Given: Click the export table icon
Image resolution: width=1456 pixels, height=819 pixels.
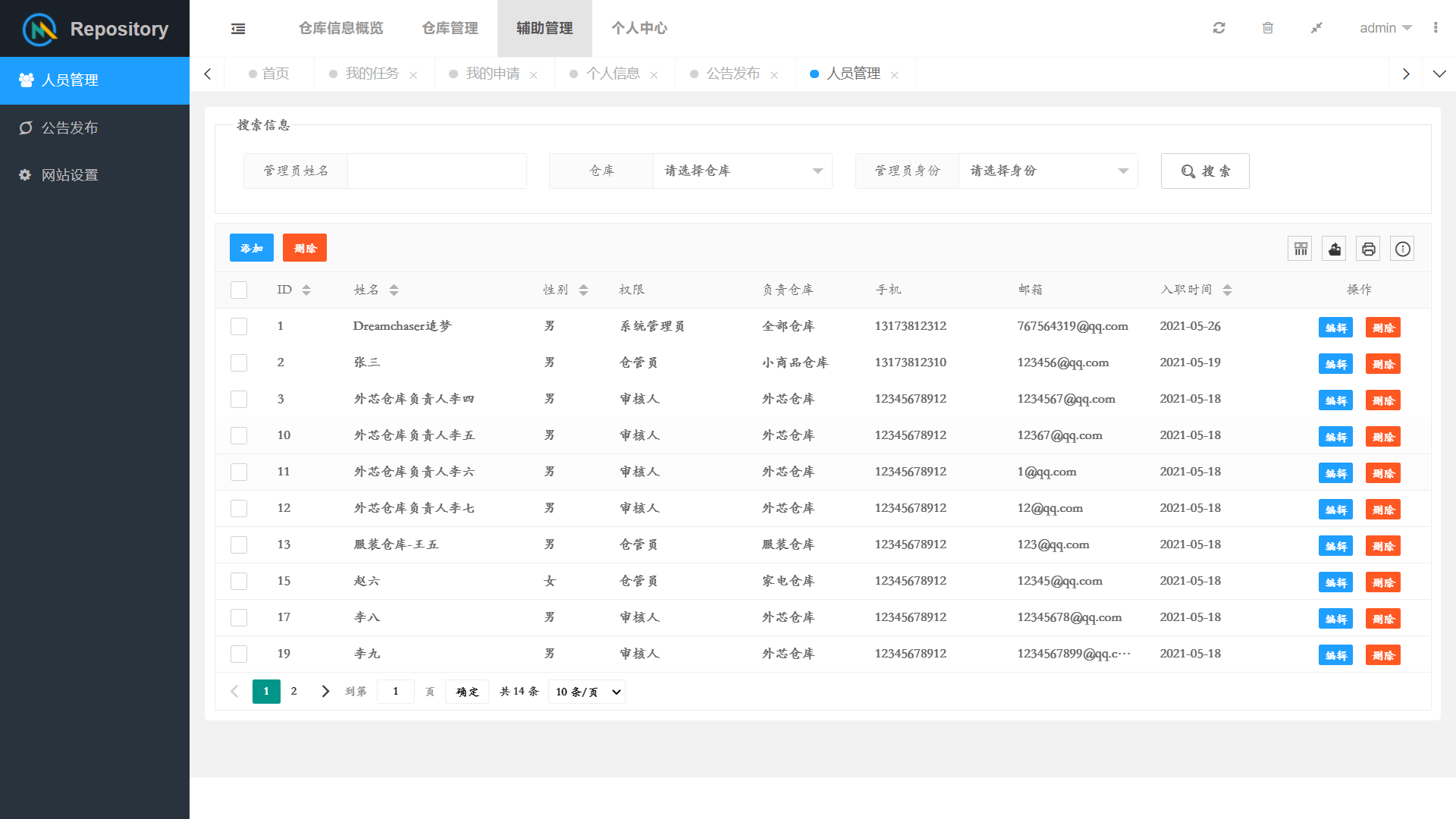Looking at the screenshot, I should (1335, 249).
